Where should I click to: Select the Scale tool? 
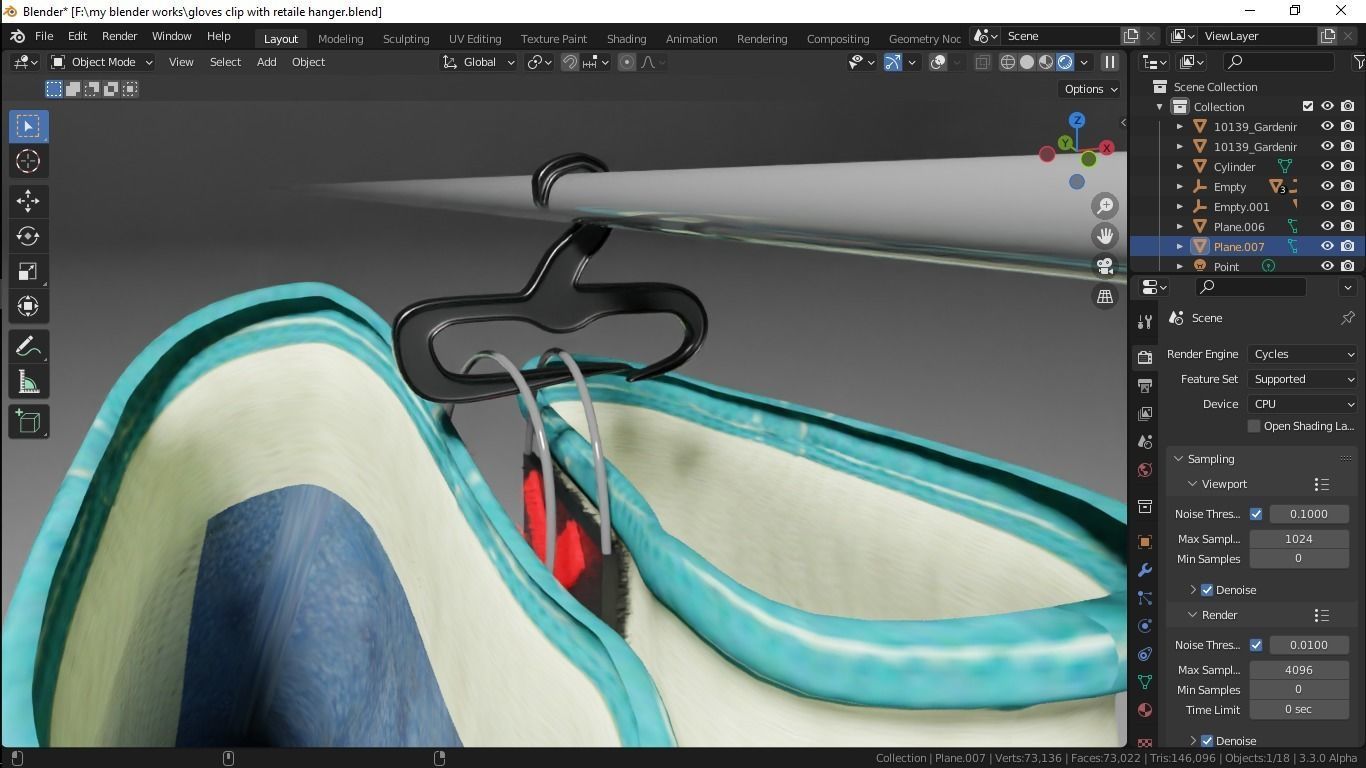point(28,271)
